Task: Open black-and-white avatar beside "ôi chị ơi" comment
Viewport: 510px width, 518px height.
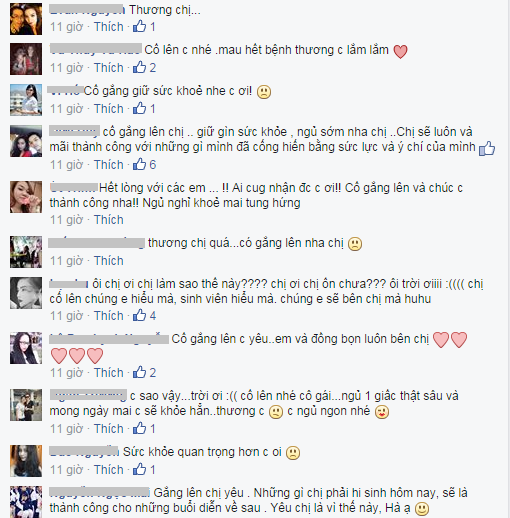Action: coord(26,293)
